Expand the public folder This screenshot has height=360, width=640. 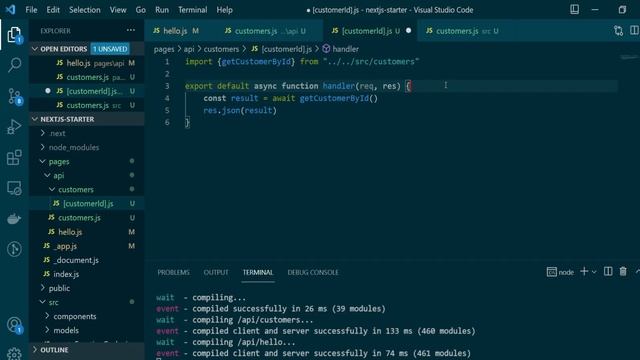59,288
